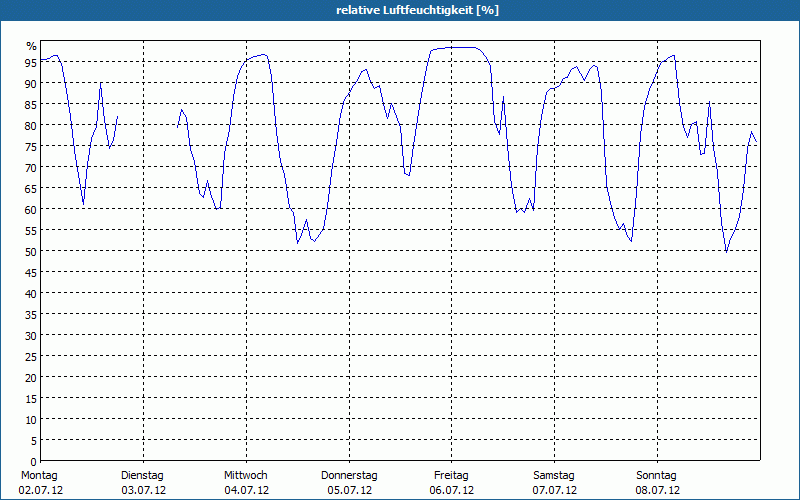Click the date 05.07.12
This screenshot has height=500, width=800.
tap(349, 491)
